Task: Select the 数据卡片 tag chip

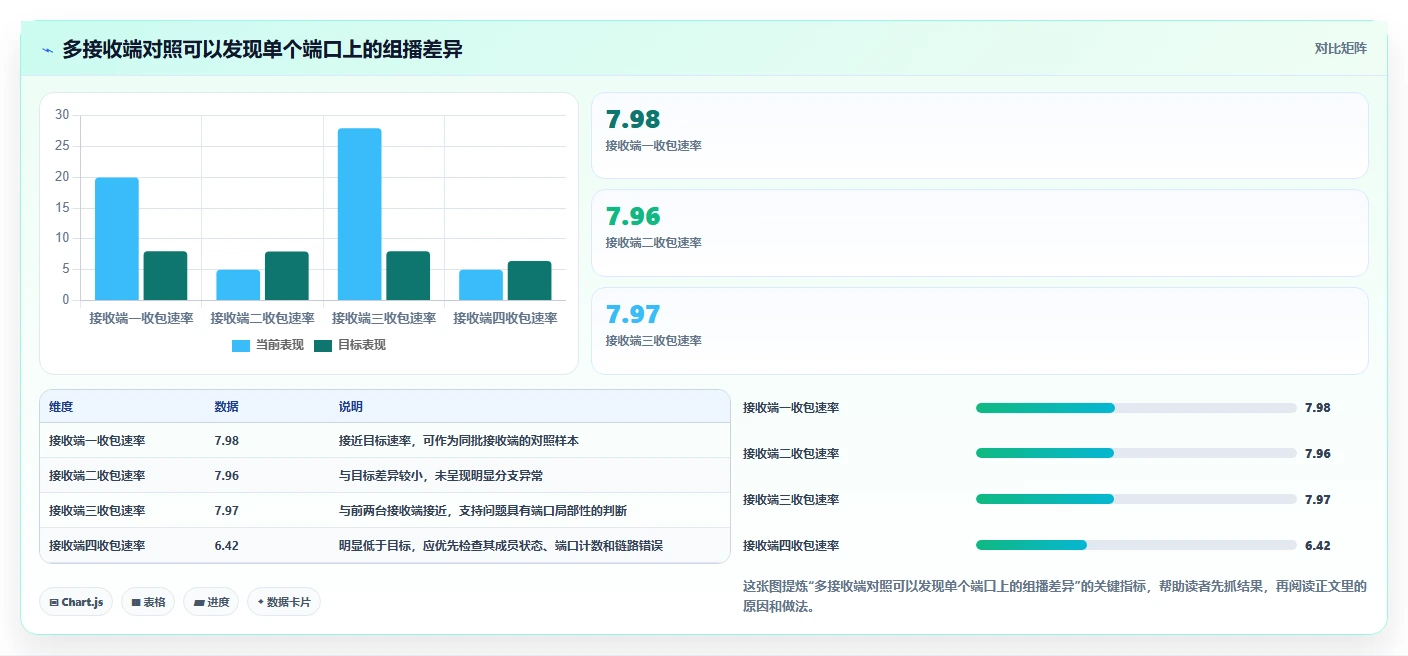Action: [284, 602]
